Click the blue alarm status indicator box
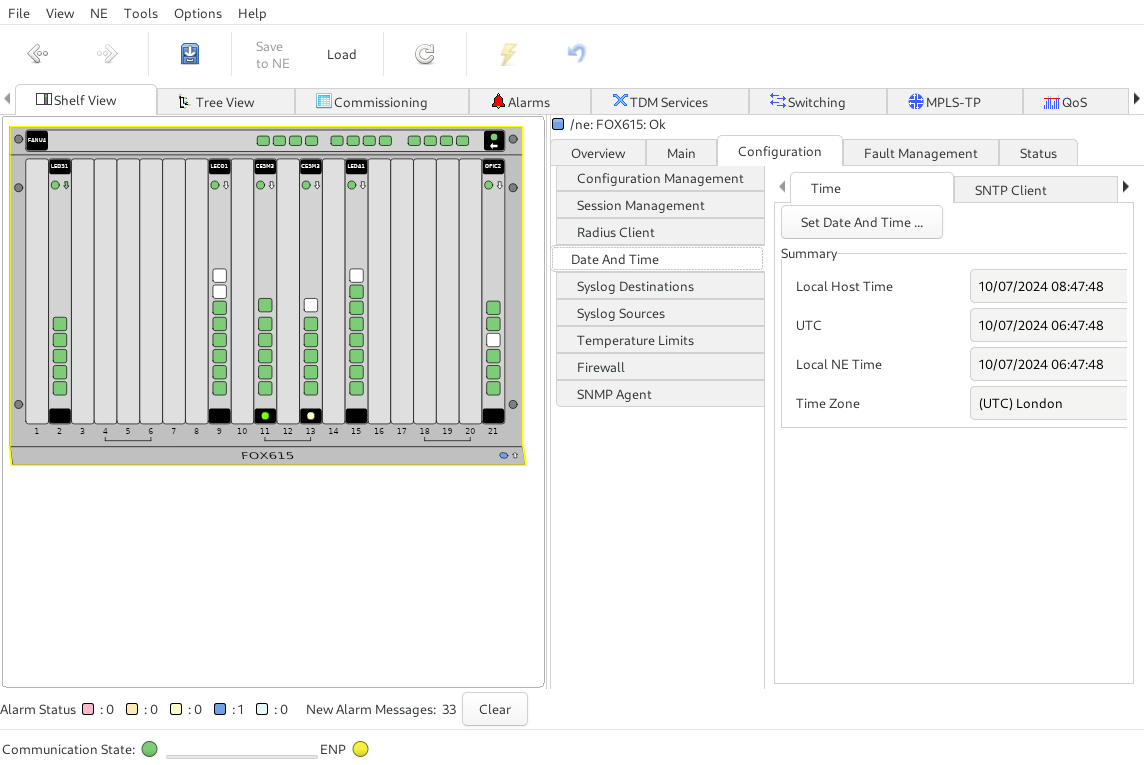The width and height of the screenshot is (1144, 765). pyautogui.click(x=220, y=710)
